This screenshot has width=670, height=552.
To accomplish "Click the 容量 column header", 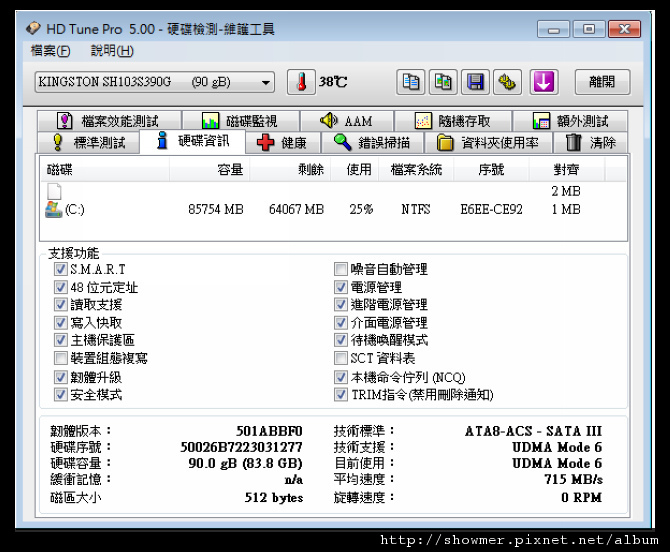I will (x=210, y=170).
